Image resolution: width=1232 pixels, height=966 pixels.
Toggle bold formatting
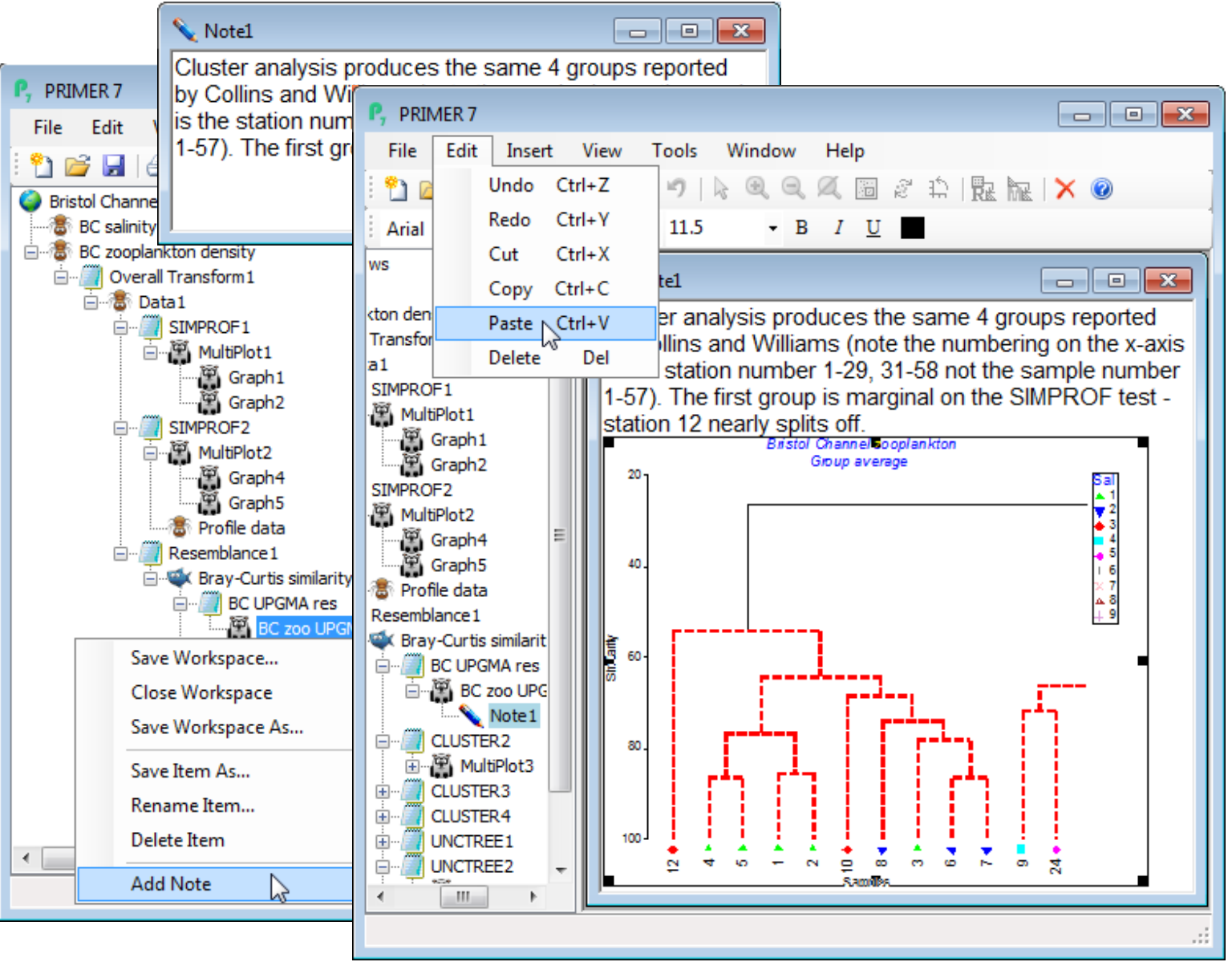tap(801, 228)
